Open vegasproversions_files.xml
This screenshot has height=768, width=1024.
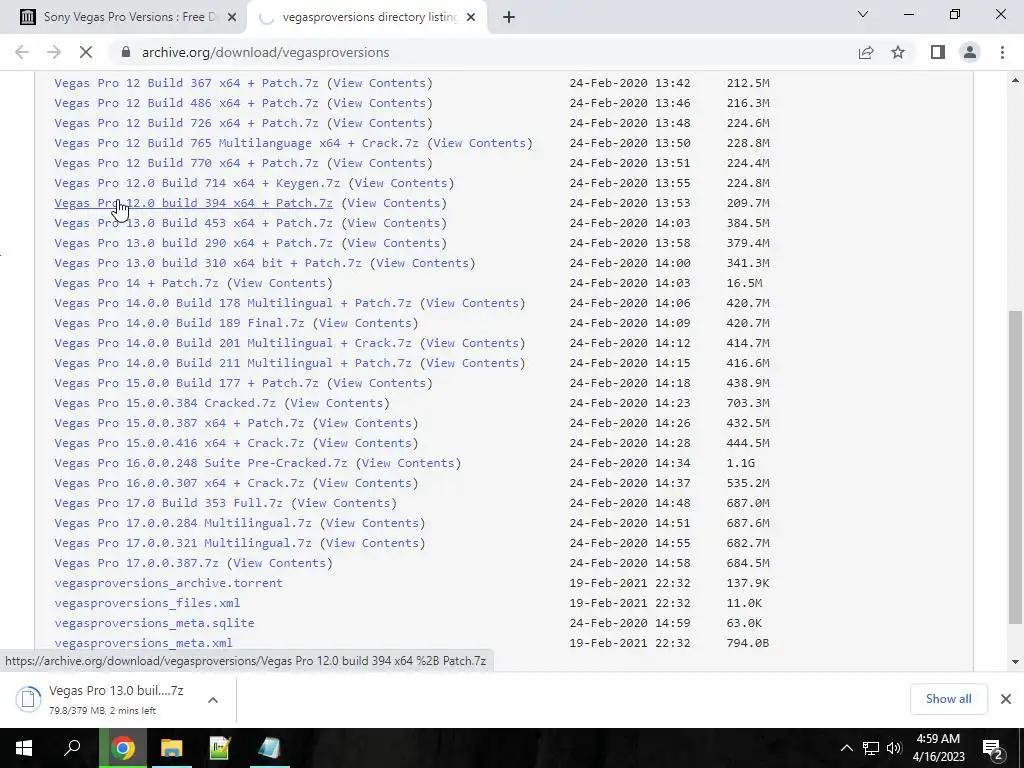[147, 603]
